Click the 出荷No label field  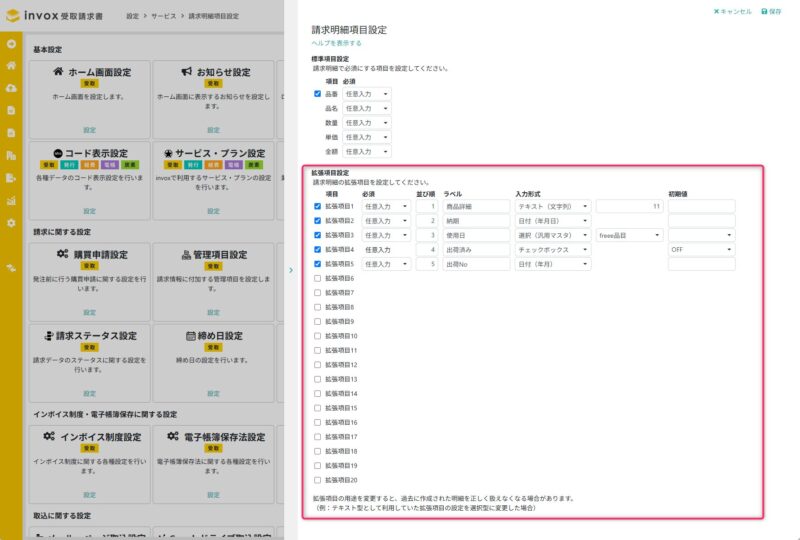[x=477, y=264]
